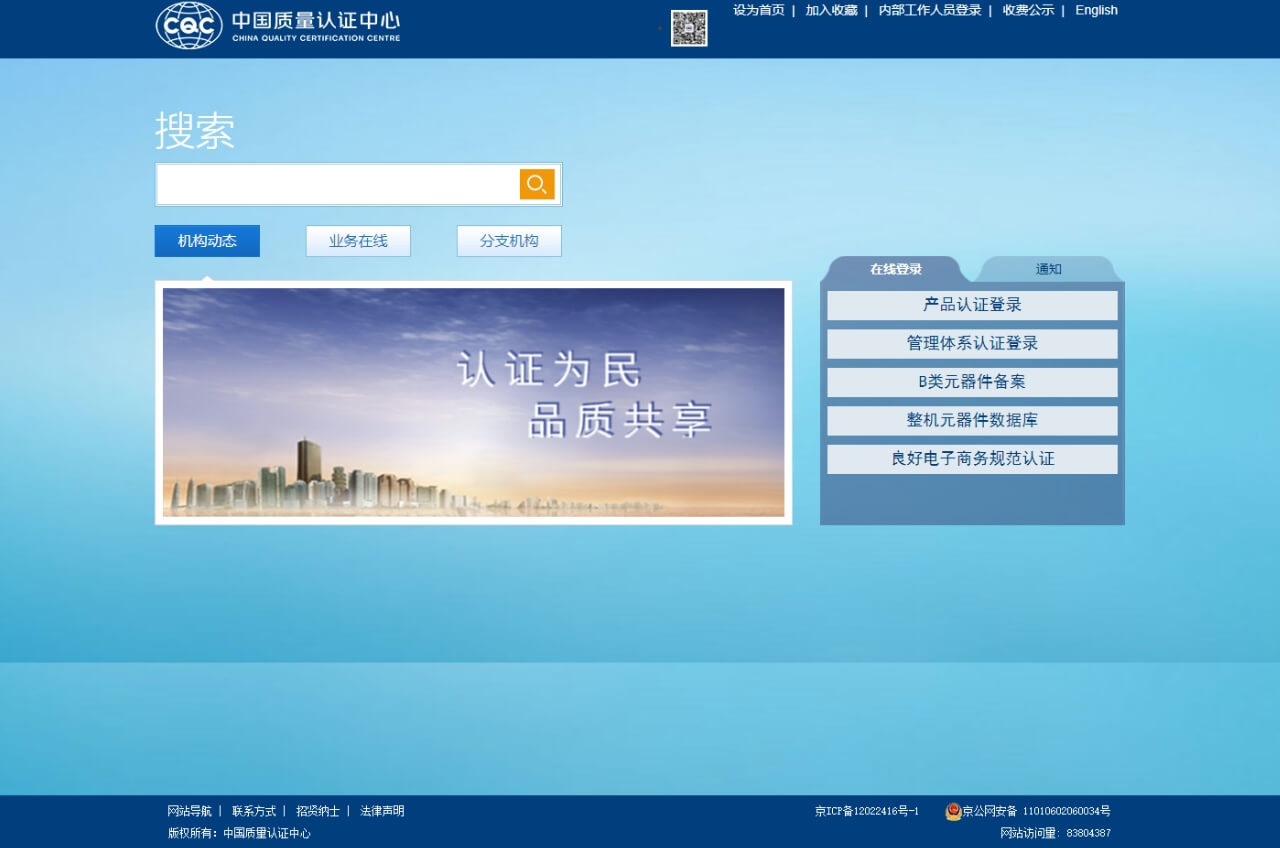Screen dimensions: 1280x848
Task: Click the 京公网安备 badge icon in footer
Action: pyautogui.click(x=952, y=811)
